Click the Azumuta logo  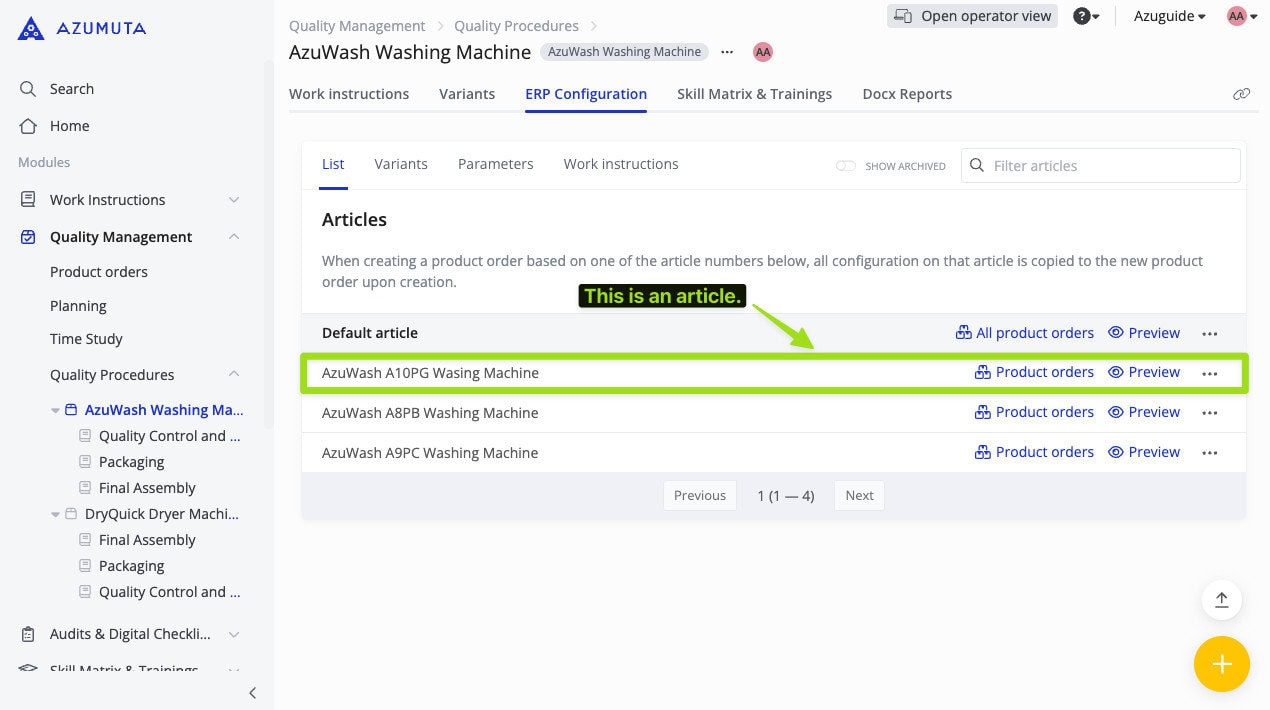click(82, 28)
